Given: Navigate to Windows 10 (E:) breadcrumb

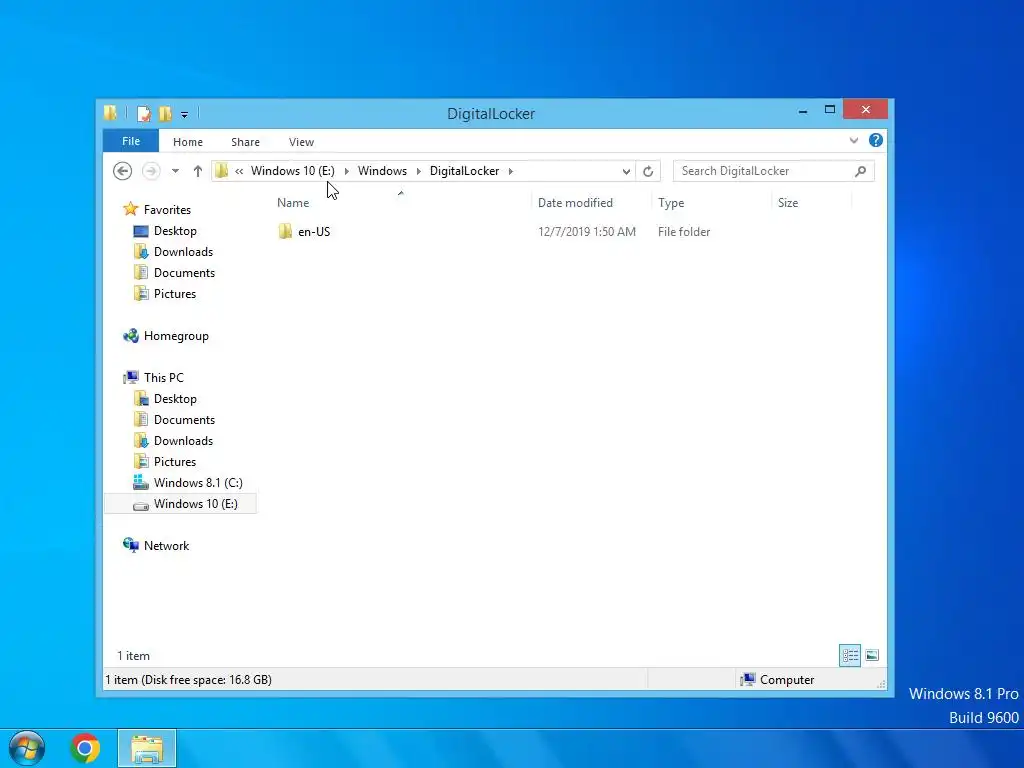Looking at the screenshot, I should coord(293,170).
